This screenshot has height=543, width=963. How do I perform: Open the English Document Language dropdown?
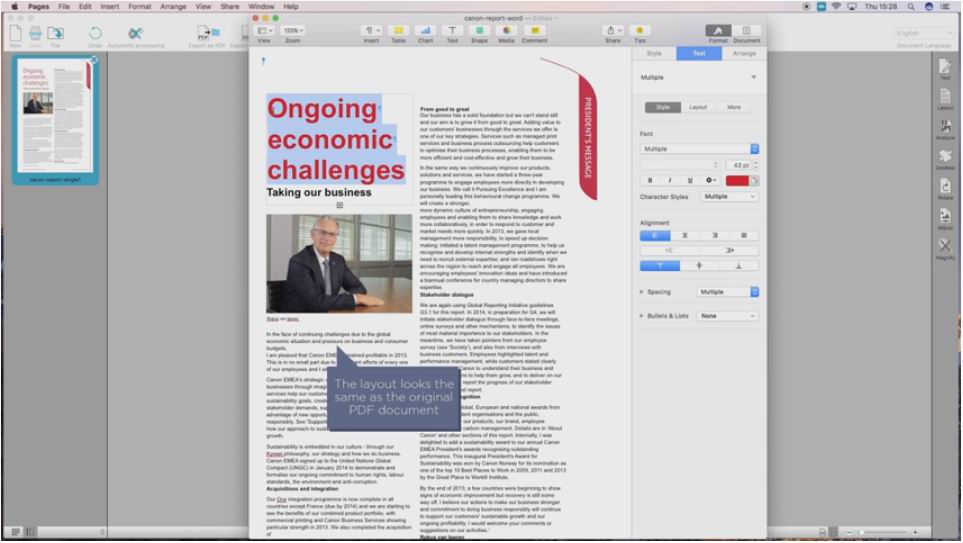pos(923,33)
